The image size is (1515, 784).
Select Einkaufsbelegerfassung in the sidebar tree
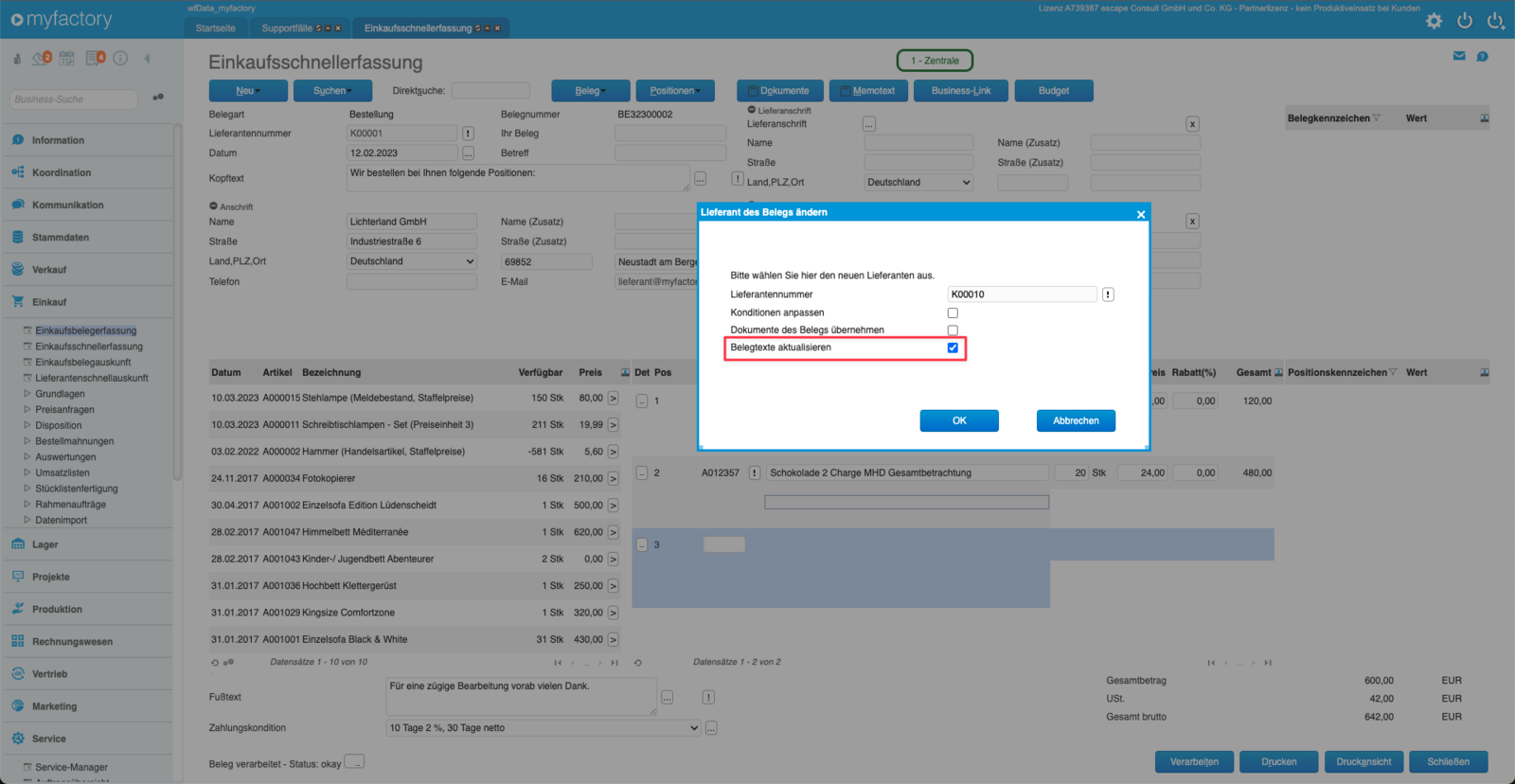(86, 330)
